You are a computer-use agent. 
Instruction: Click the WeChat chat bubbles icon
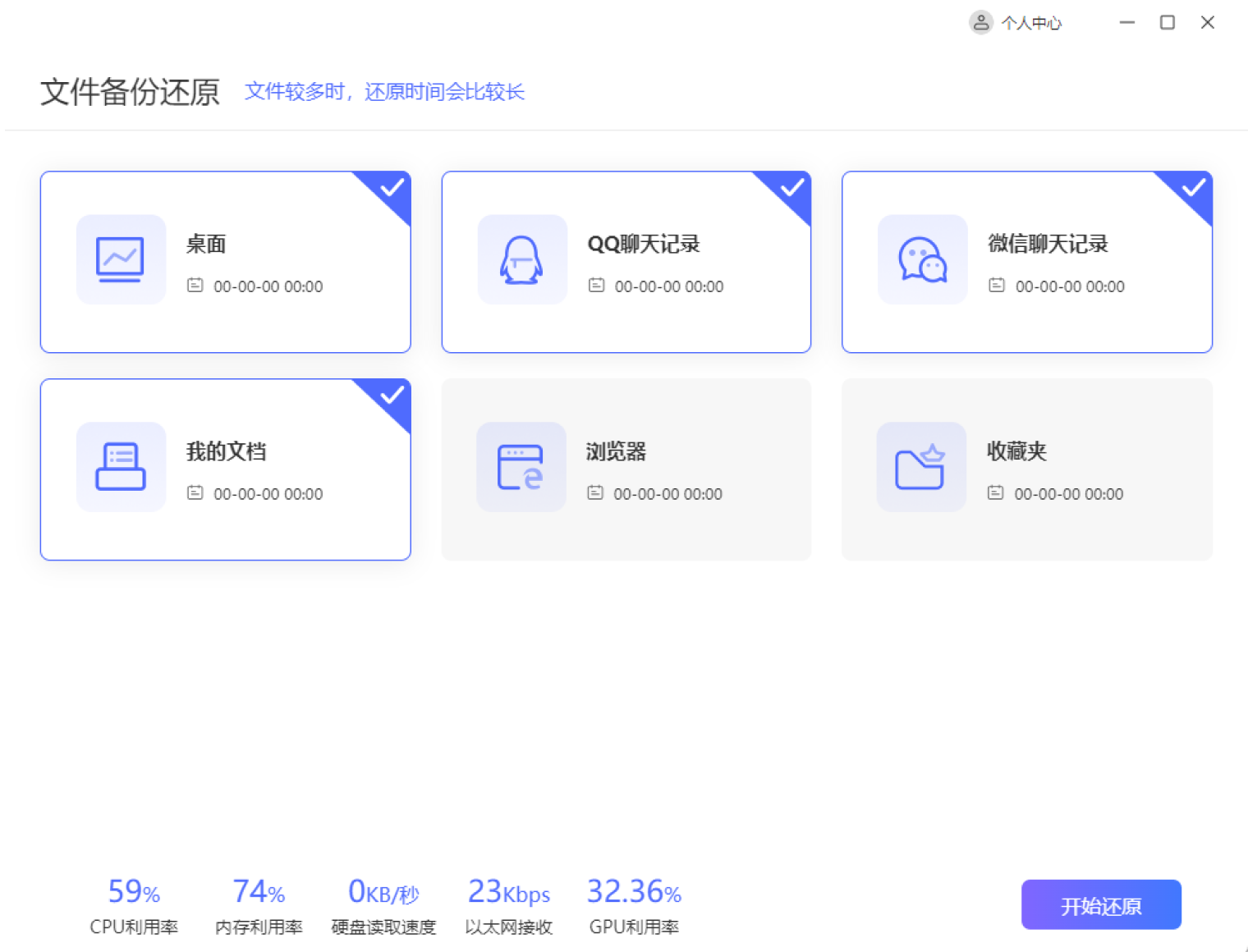(922, 259)
